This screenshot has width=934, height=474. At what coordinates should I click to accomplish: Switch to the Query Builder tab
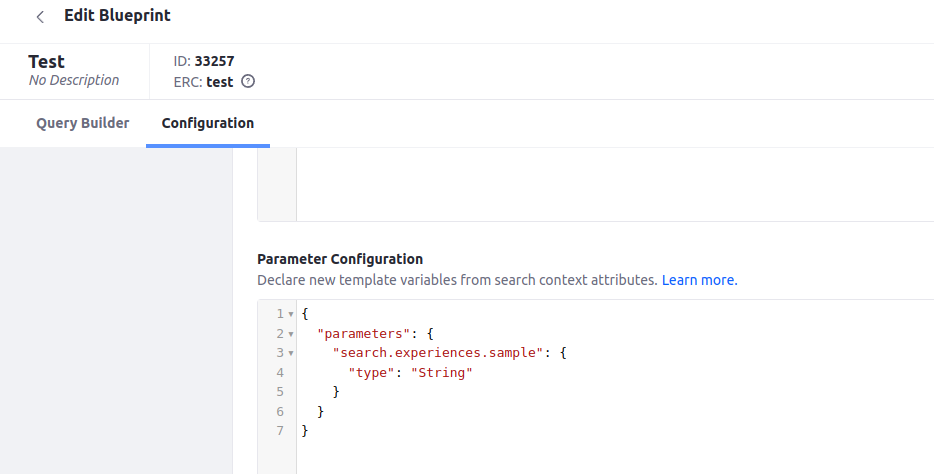(83, 123)
